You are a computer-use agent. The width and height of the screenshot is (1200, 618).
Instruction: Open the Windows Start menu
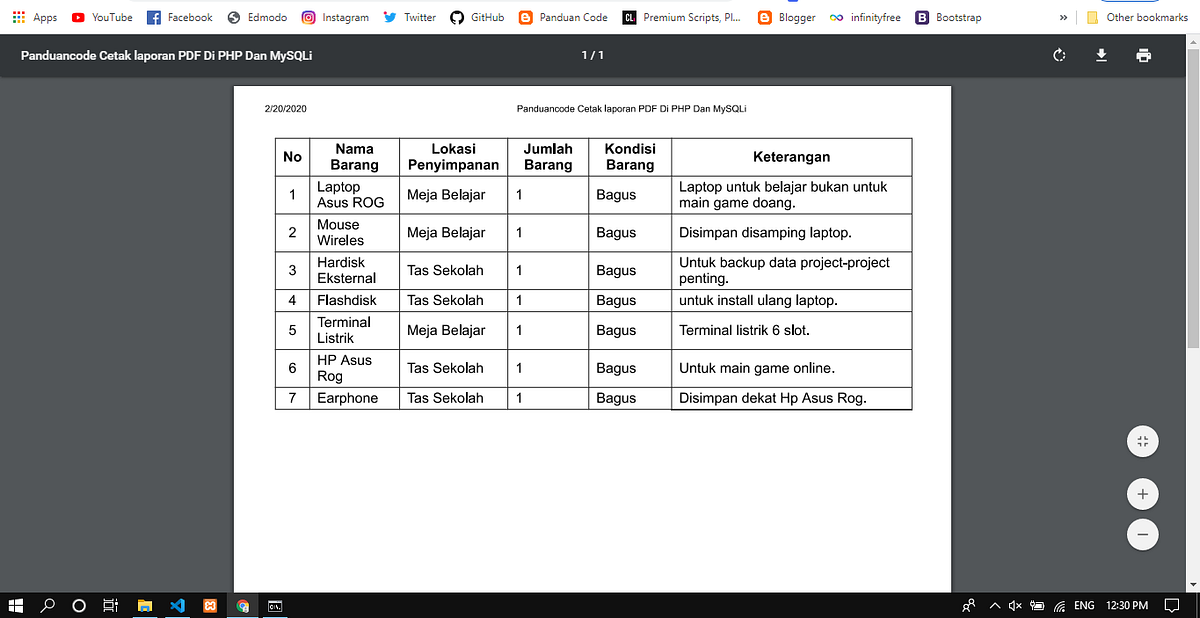pyautogui.click(x=15, y=605)
